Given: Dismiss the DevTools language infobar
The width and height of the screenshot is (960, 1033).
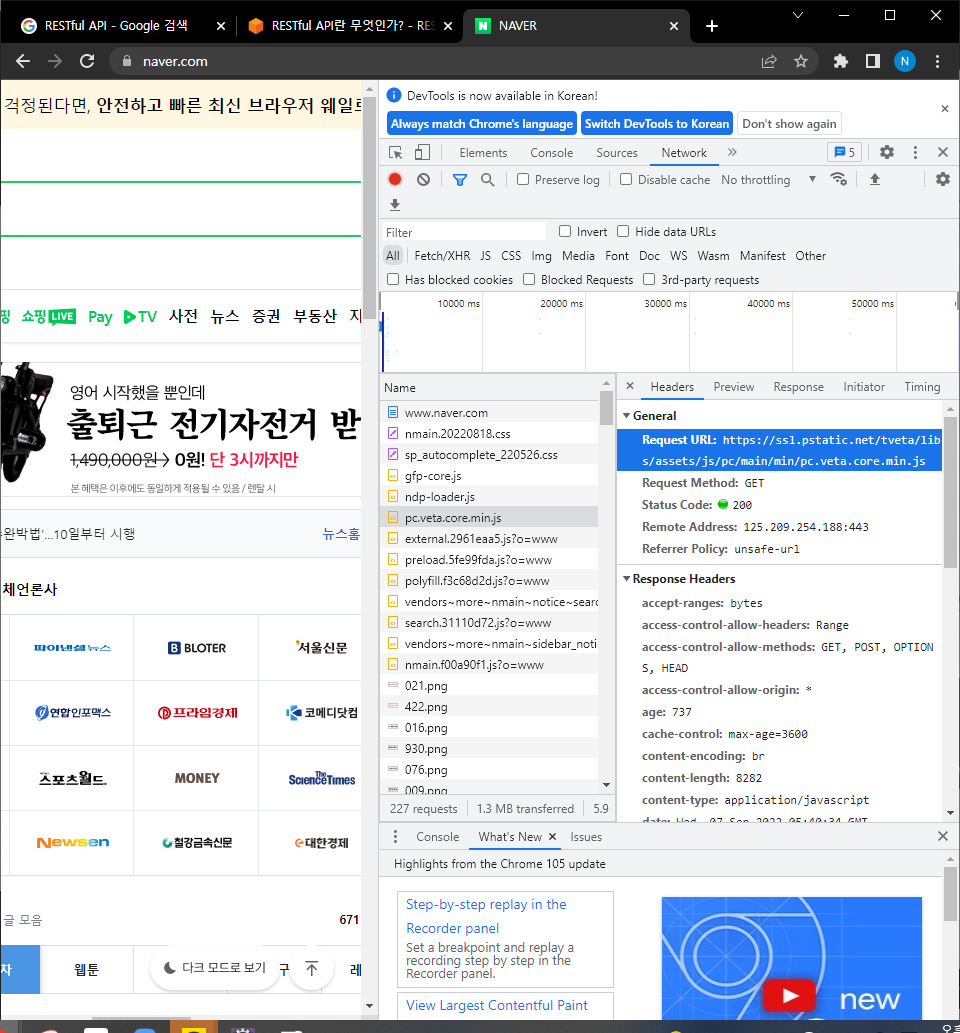Looking at the screenshot, I should point(945,109).
